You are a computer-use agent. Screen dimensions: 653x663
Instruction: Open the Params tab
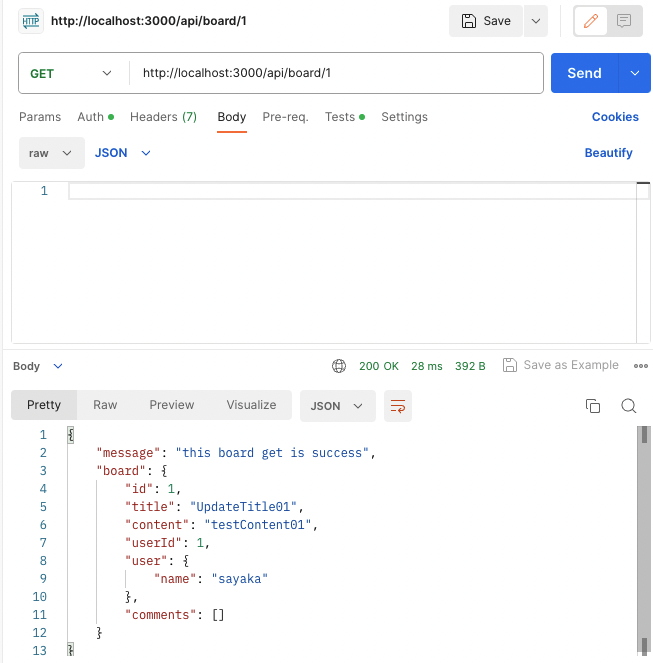pos(40,117)
